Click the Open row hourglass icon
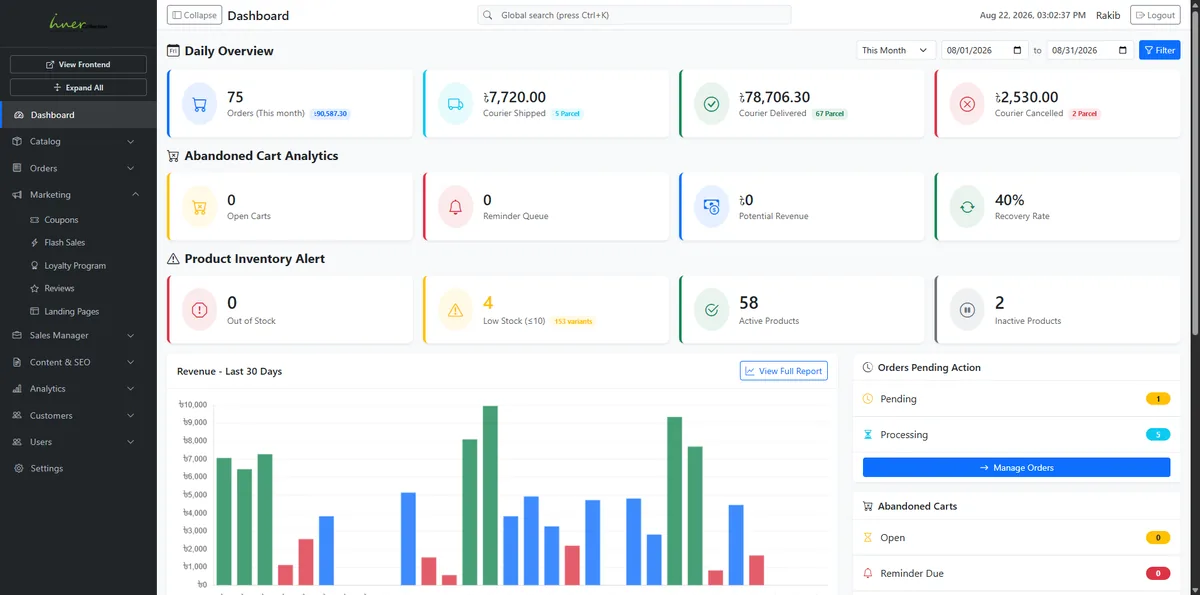 click(x=868, y=538)
